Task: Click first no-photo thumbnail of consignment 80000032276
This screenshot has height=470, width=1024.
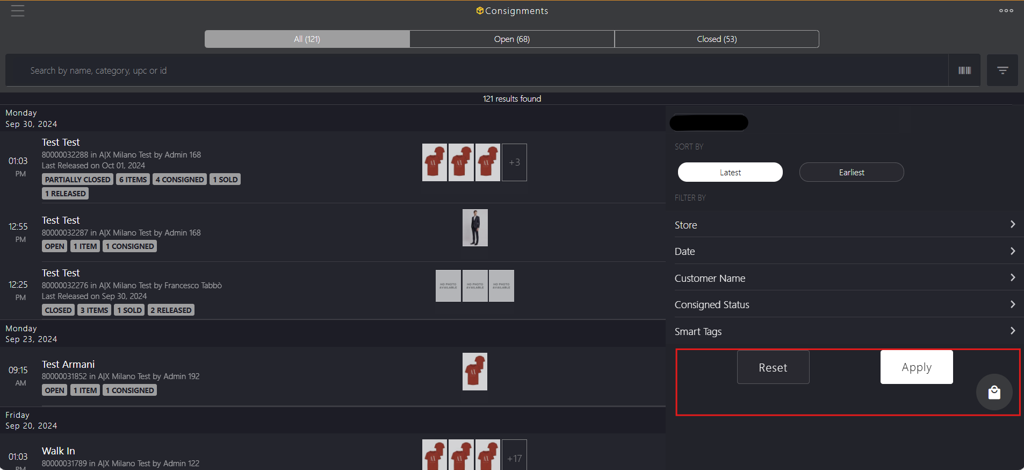Action: pyautogui.click(x=448, y=286)
